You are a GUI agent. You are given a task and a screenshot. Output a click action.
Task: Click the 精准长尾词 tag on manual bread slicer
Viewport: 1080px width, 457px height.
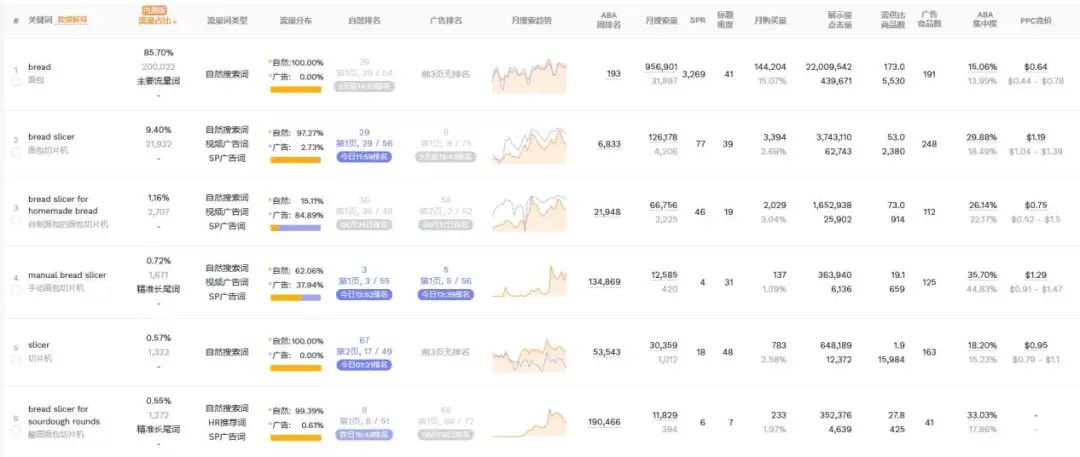point(158,290)
